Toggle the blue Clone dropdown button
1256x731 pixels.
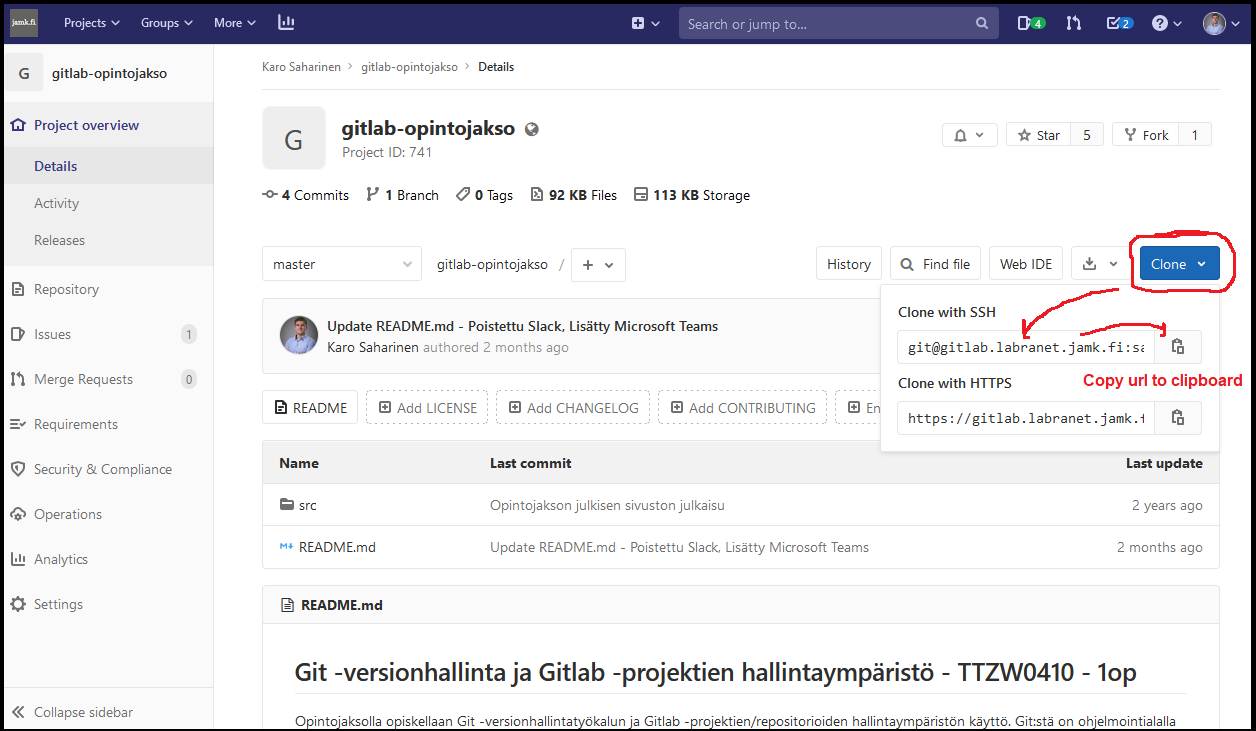coord(1179,264)
